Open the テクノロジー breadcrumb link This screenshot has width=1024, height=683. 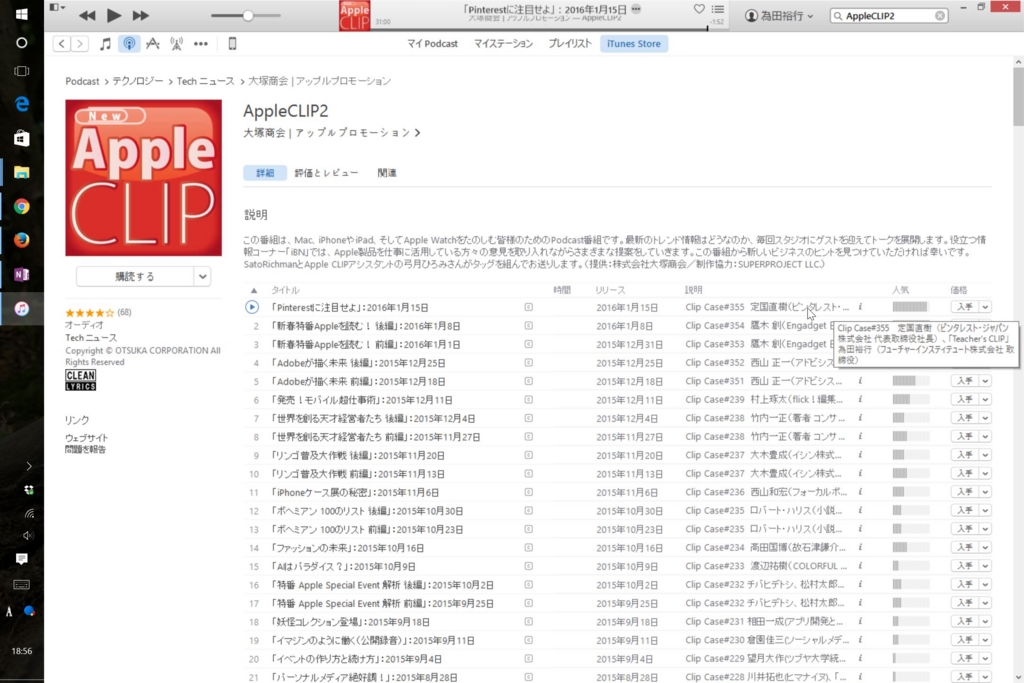[138, 81]
